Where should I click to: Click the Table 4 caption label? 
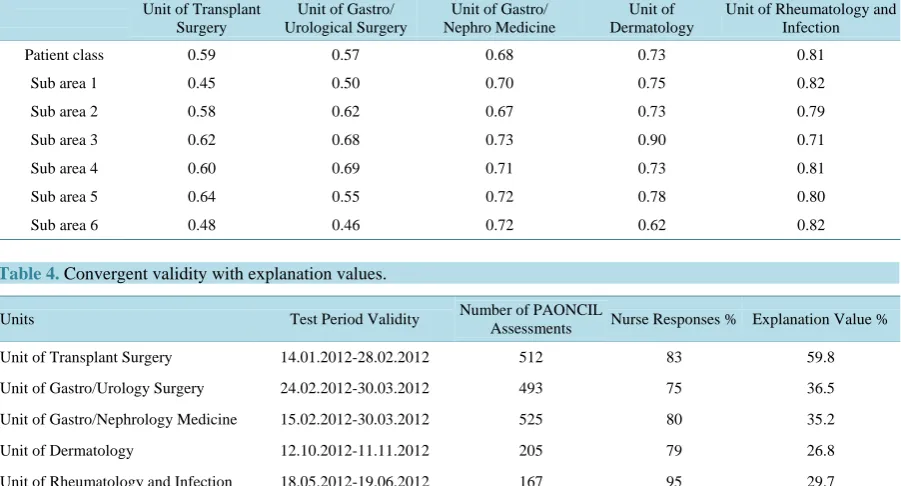tap(29, 274)
